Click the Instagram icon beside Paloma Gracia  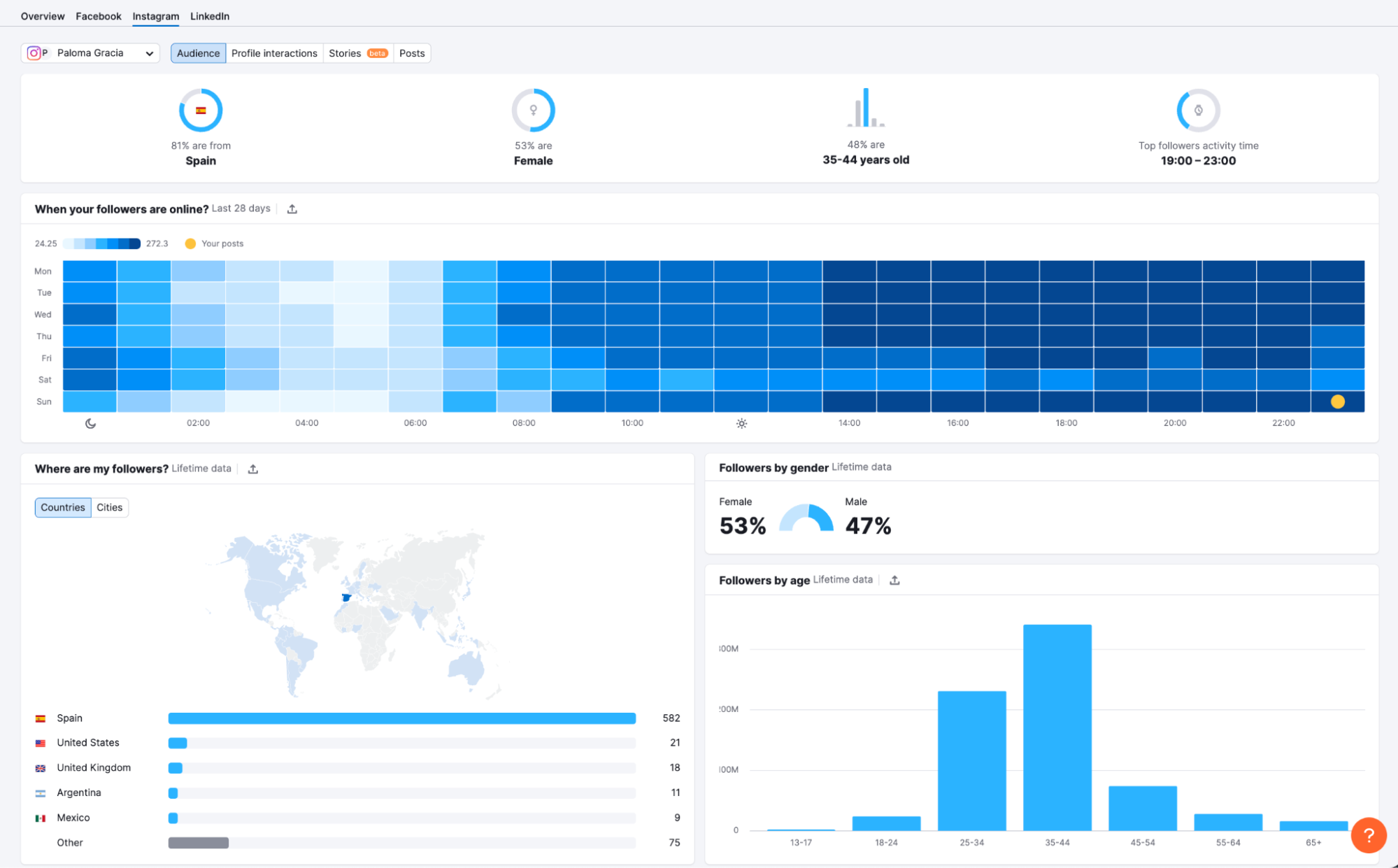point(34,52)
